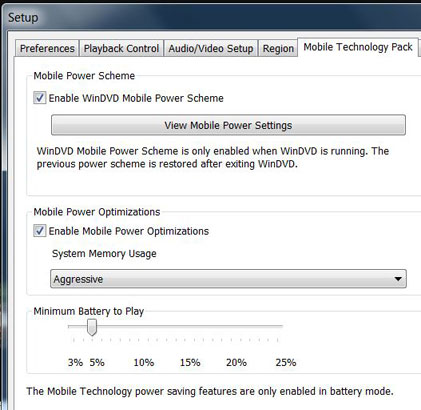Set the battery slider track to 15%

tap(185, 327)
